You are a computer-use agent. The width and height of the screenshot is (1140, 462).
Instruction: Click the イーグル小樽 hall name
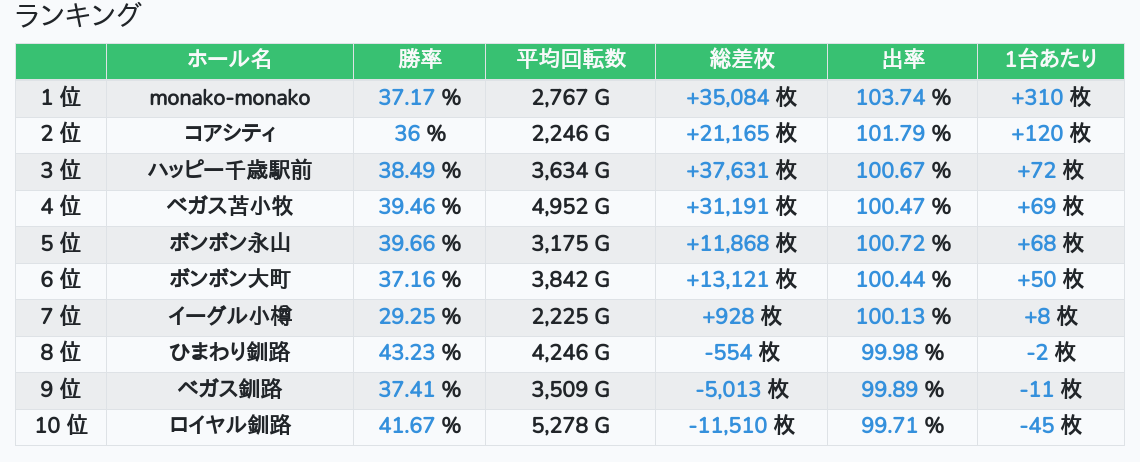click(x=229, y=317)
